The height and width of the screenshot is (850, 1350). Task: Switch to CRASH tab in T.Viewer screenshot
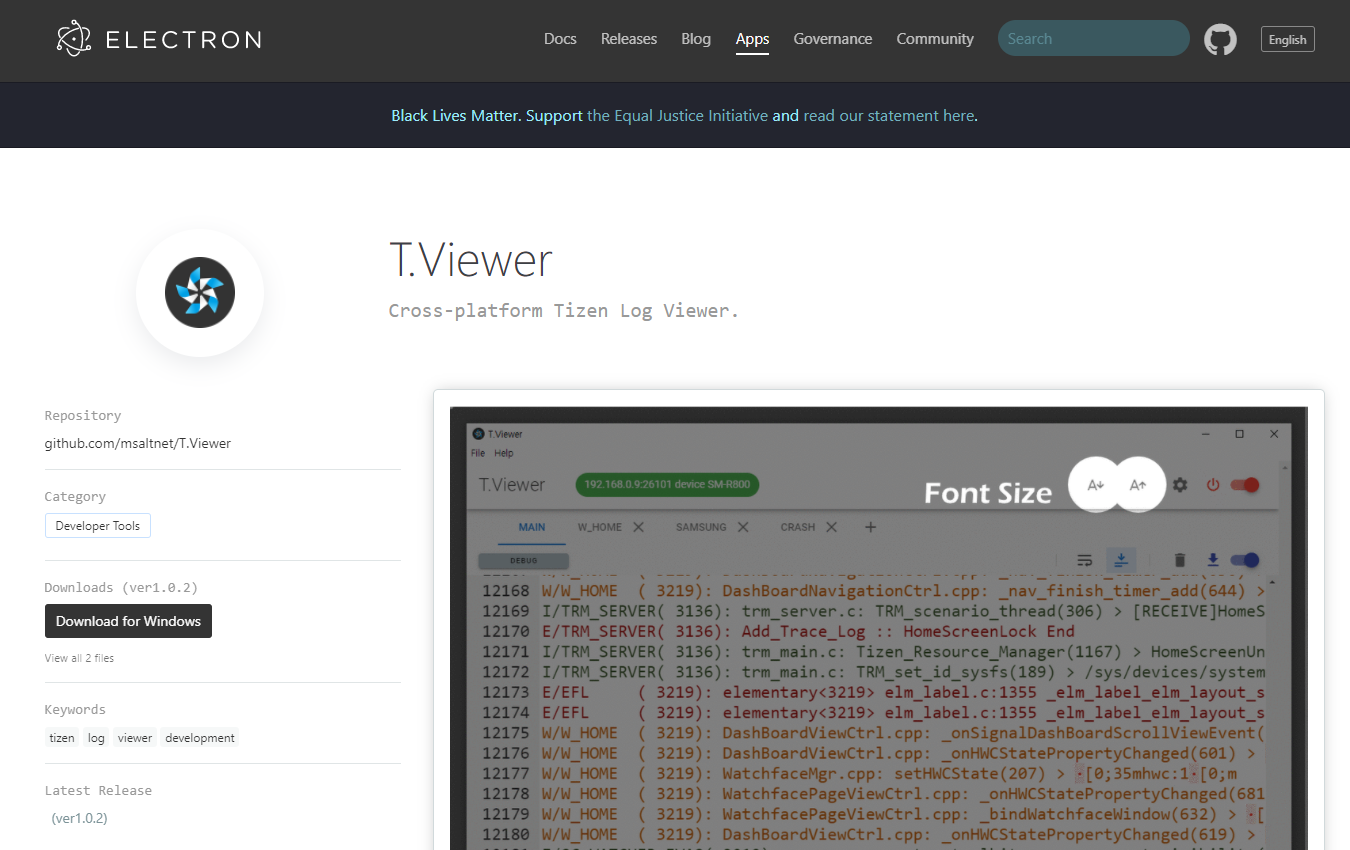[798, 527]
